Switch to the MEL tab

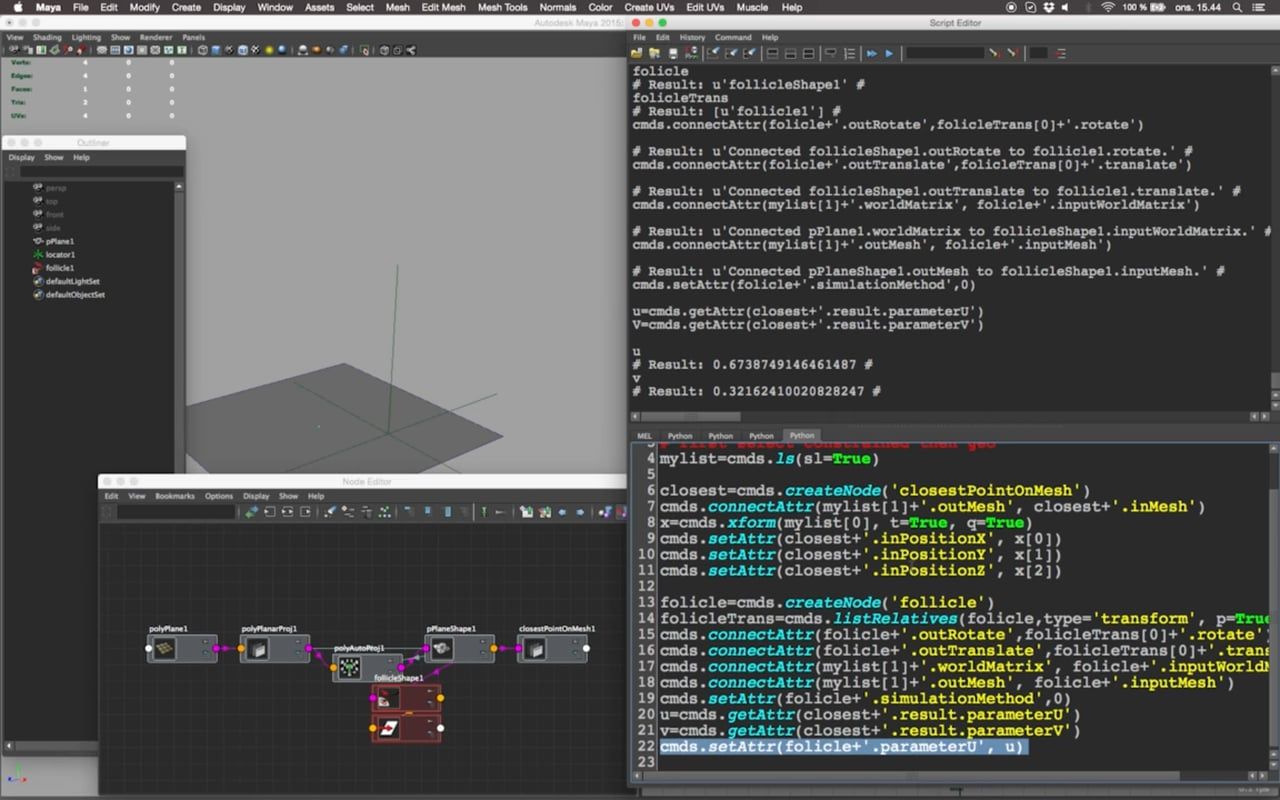coord(645,436)
